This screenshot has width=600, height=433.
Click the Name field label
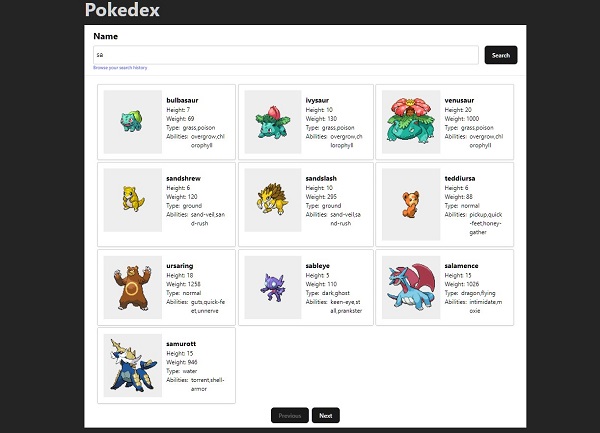coord(106,36)
